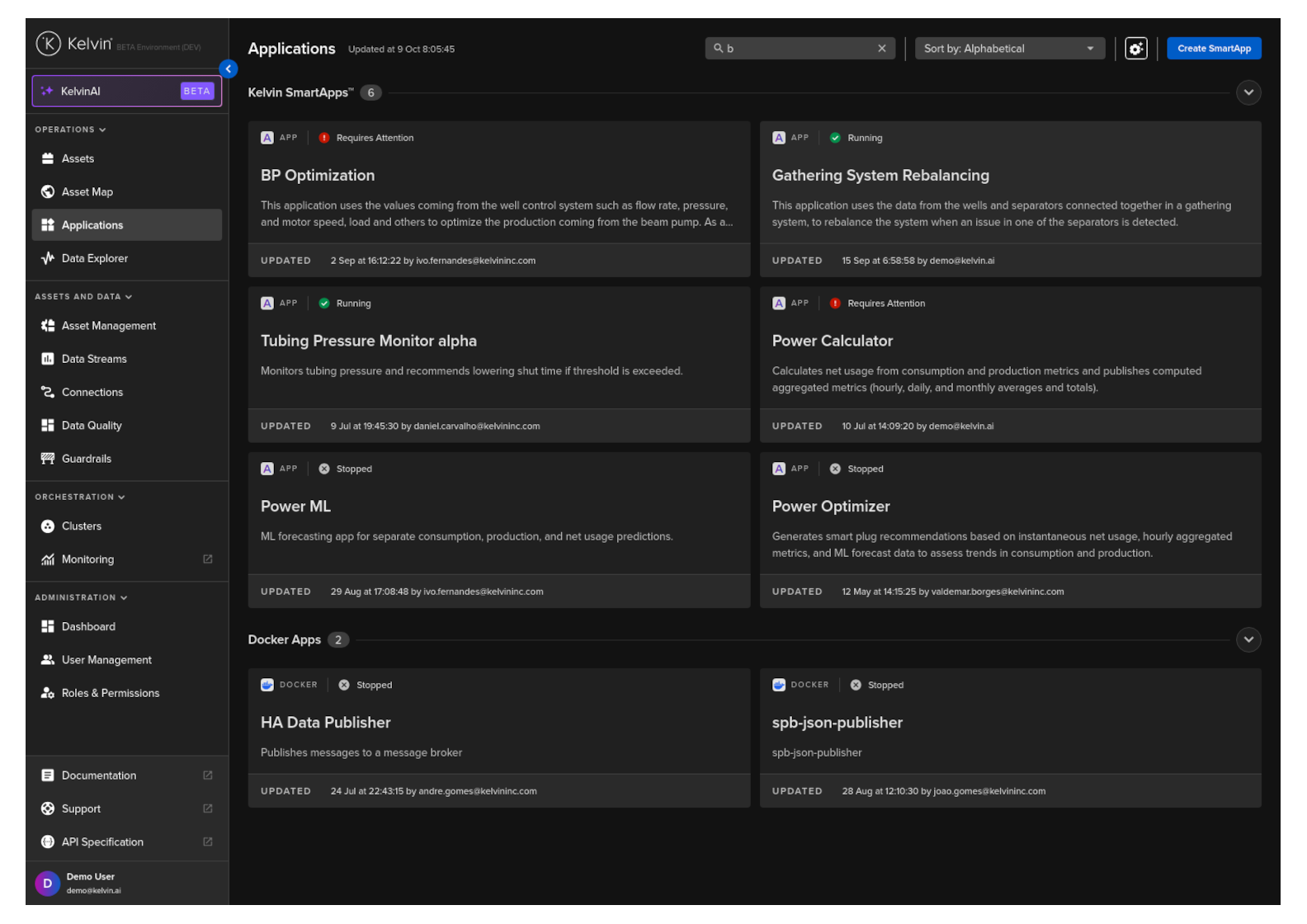The image size is (1307, 924).
Task: Navigate to Data Streams page
Action: tap(94, 359)
